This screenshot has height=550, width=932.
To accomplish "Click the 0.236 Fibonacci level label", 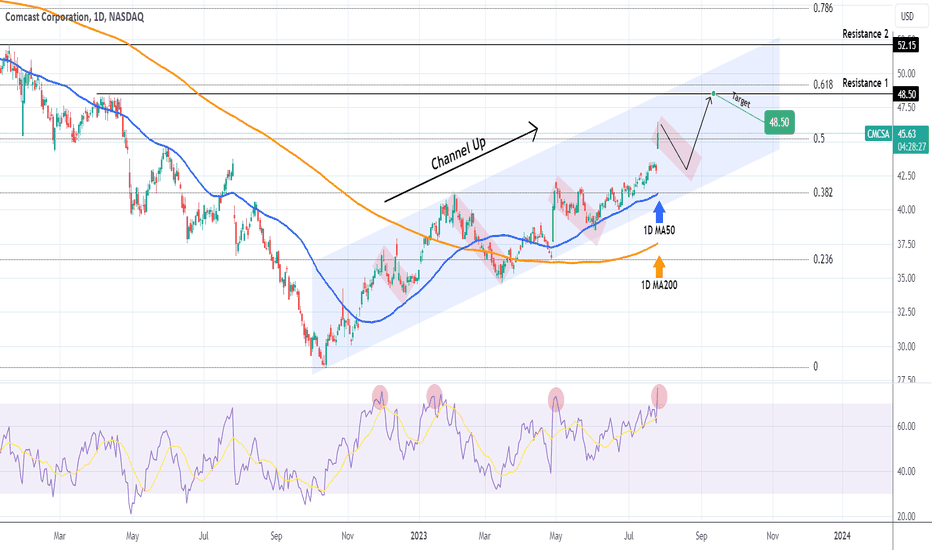I will (x=823, y=259).
